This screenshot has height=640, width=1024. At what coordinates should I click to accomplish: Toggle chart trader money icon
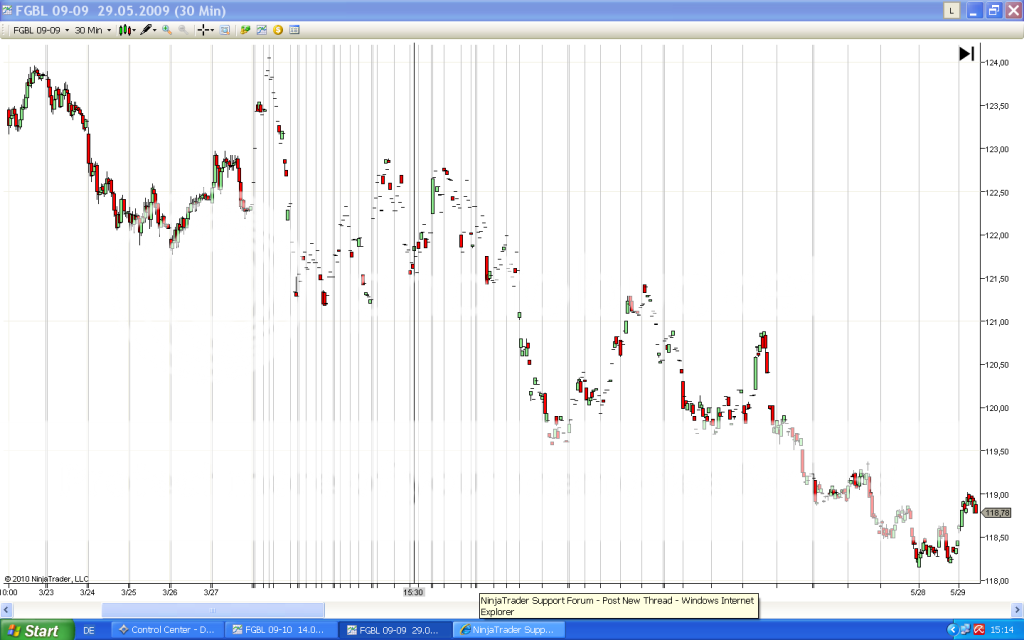245,30
